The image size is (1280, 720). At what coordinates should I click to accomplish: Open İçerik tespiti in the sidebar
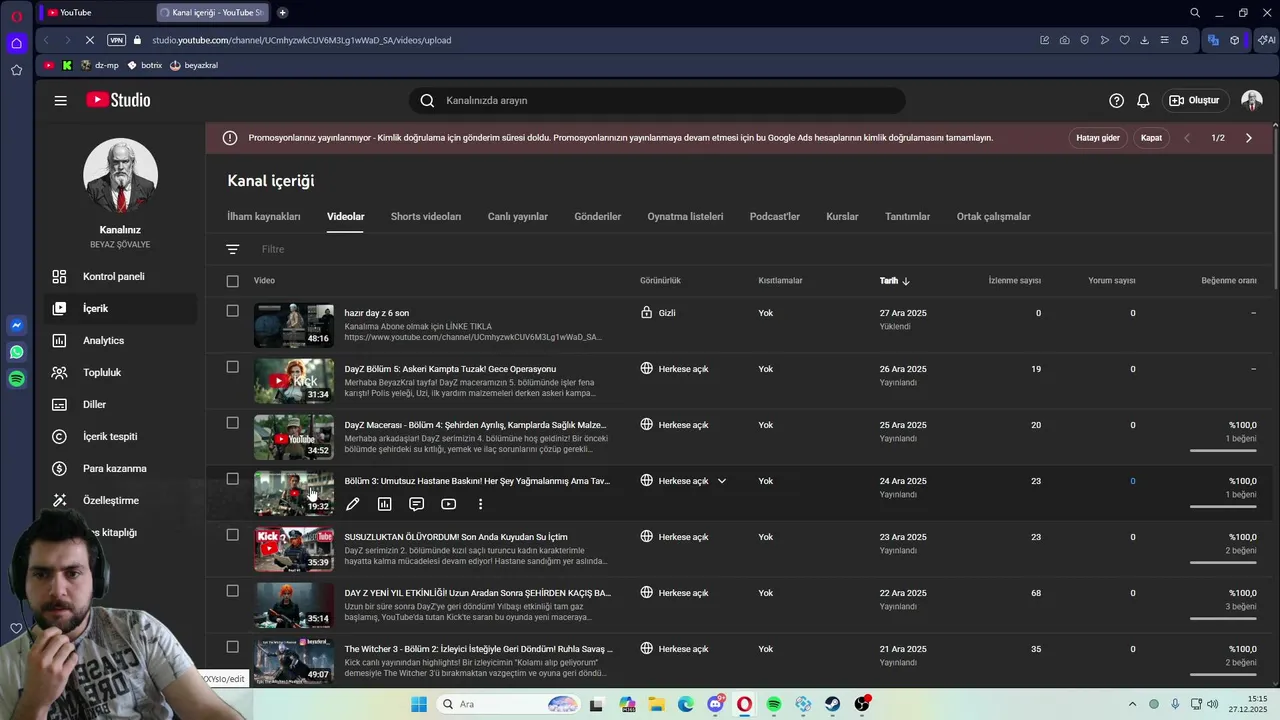pyautogui.click(x=120, y=436)
